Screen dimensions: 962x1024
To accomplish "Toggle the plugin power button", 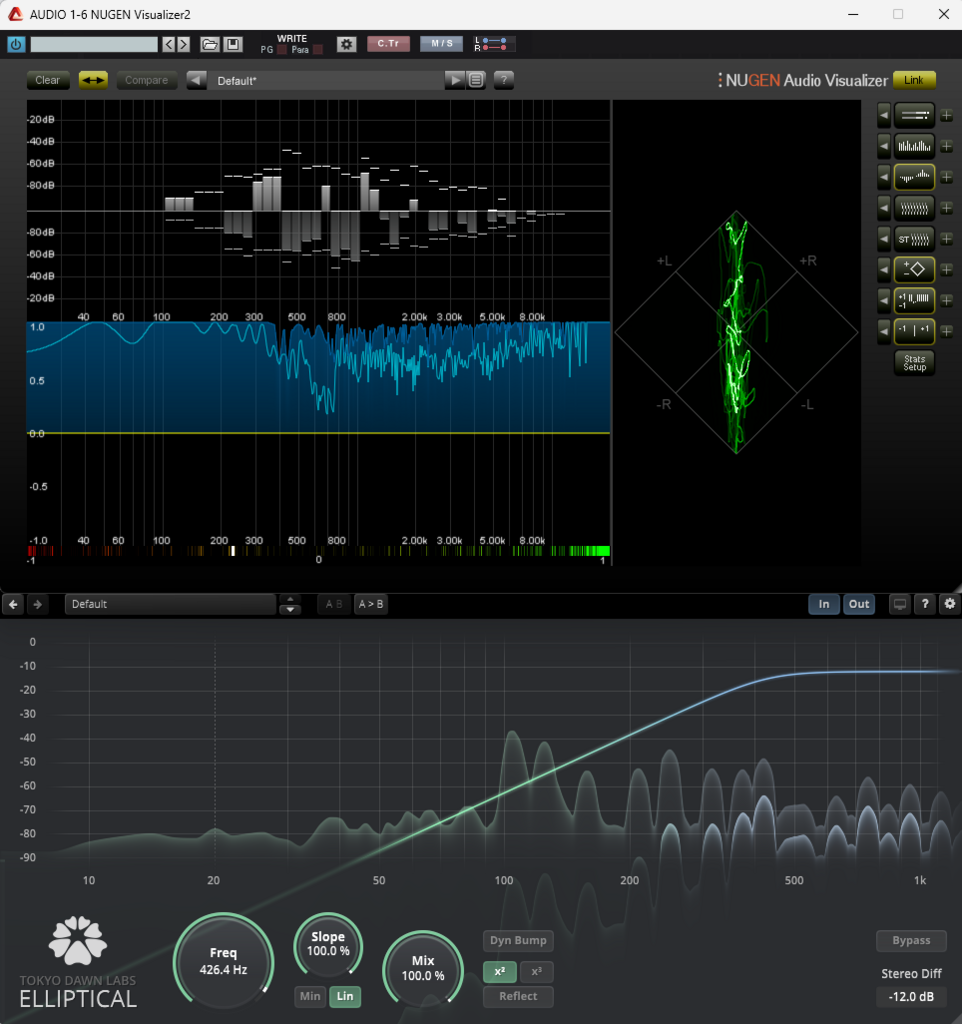I will tap(16, 44).
